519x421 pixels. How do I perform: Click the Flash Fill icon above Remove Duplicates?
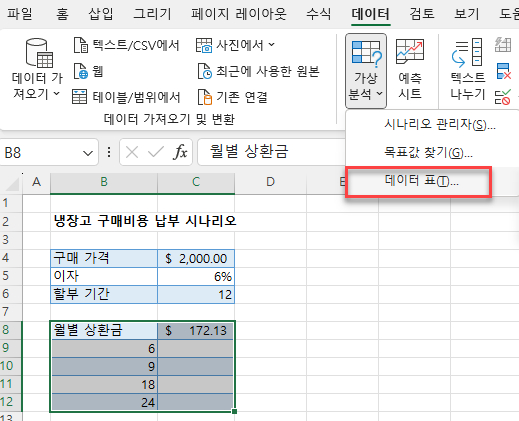click(503, 45)
